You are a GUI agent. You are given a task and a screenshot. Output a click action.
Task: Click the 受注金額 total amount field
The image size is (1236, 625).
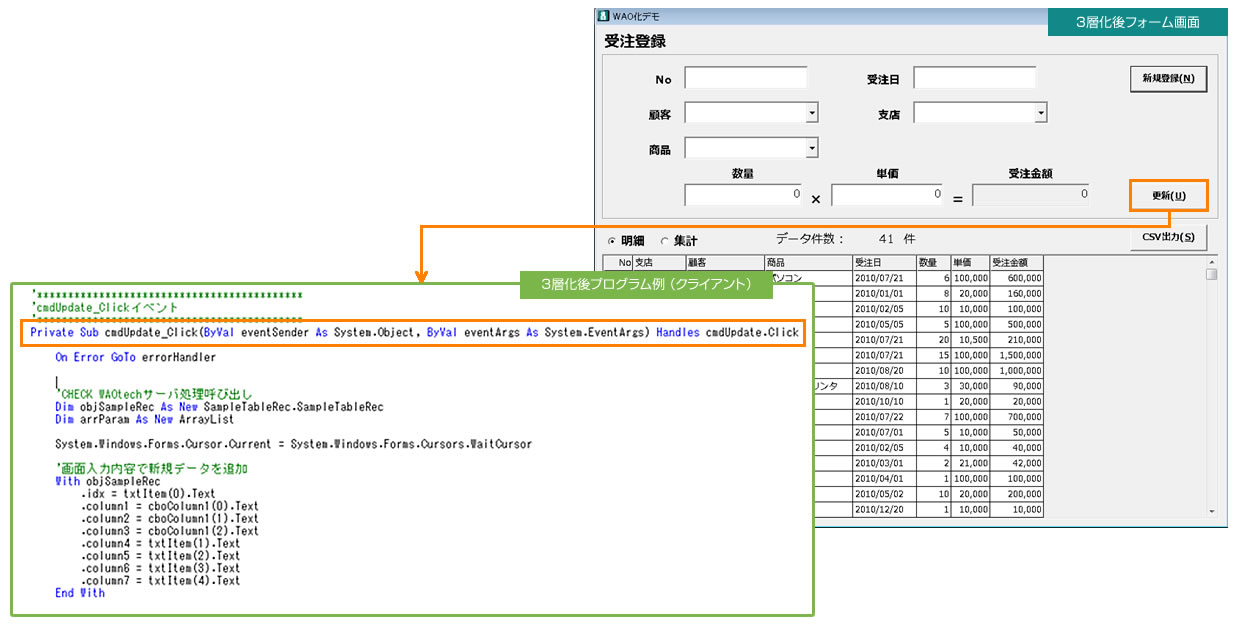1031,194
